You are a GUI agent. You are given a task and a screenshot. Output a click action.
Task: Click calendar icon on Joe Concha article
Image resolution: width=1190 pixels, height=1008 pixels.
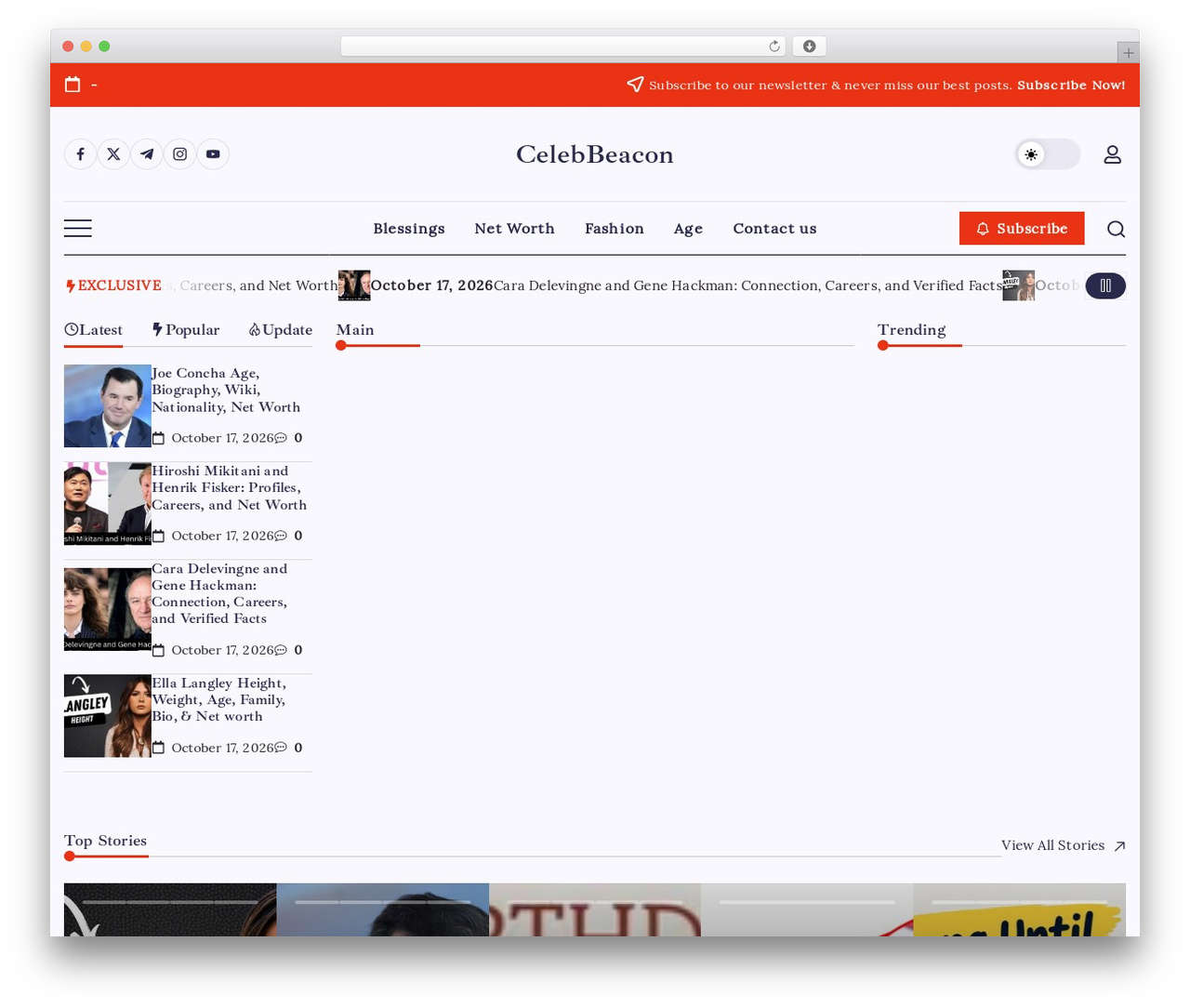(158, 438)
